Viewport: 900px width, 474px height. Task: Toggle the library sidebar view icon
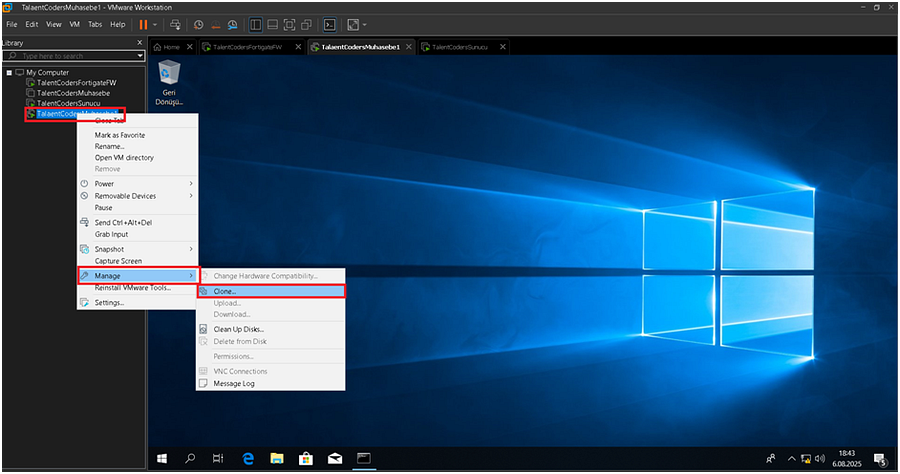pos(256,25)
